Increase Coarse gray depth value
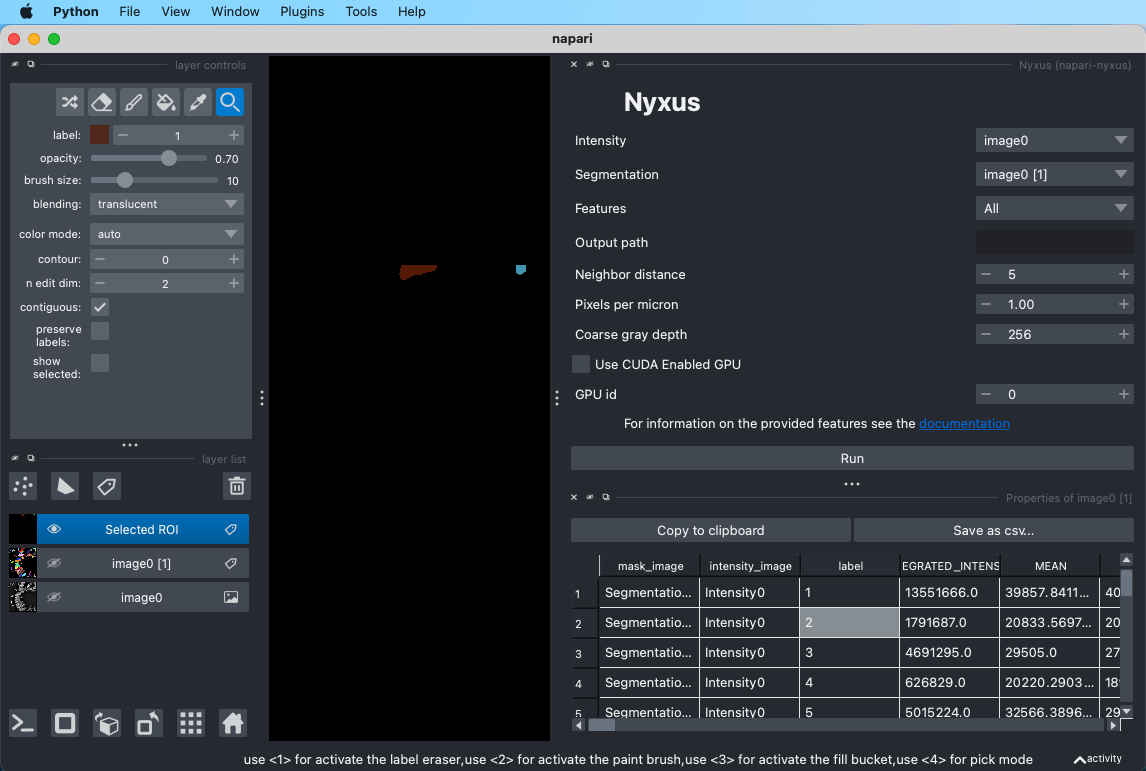Viewport: 1146px width, 771px height. (1123, 334)
